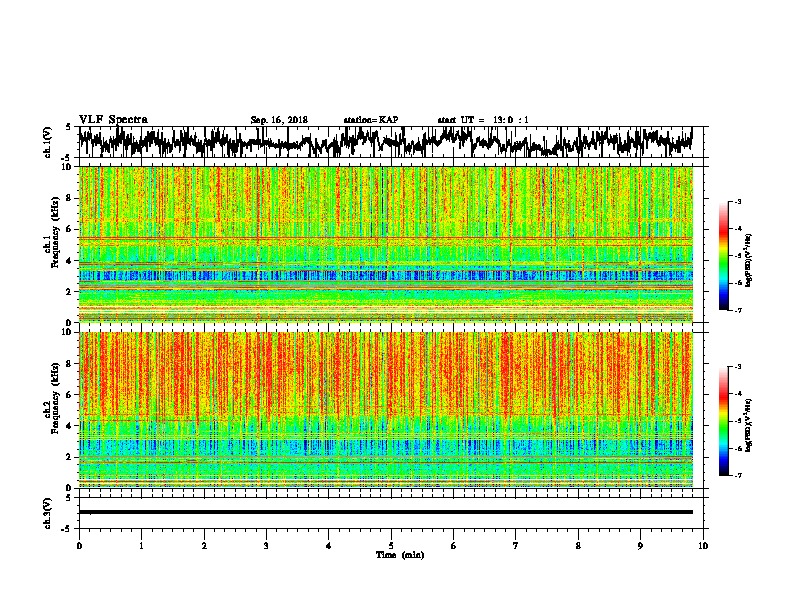This screenshot has width=792, height=612.
Task: Click the '5' tick on ch.1(V) axis
Action: pyautogui.click(x=69, y=127)
